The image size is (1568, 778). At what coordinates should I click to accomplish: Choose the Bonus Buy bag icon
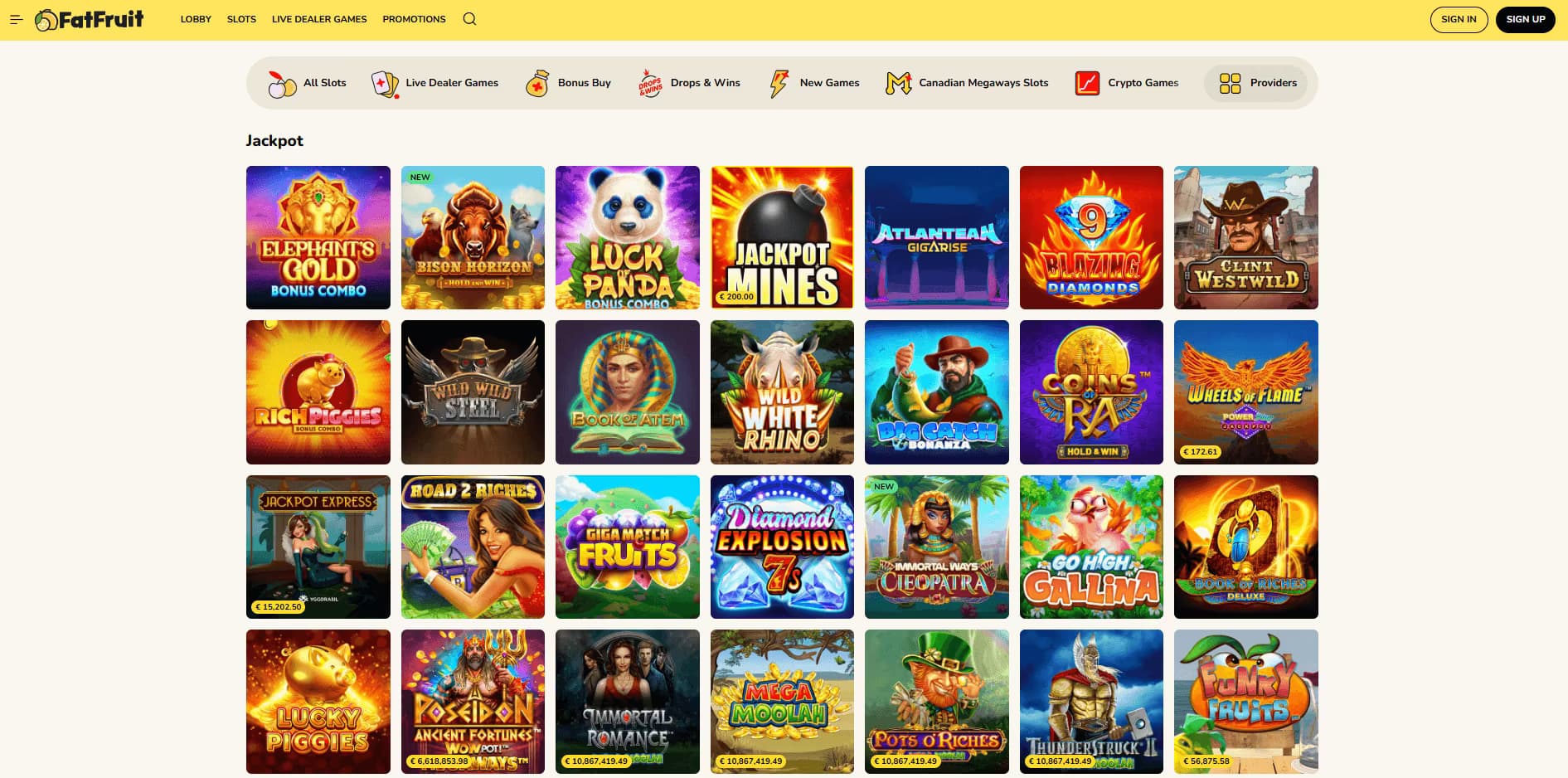[537, 83]
